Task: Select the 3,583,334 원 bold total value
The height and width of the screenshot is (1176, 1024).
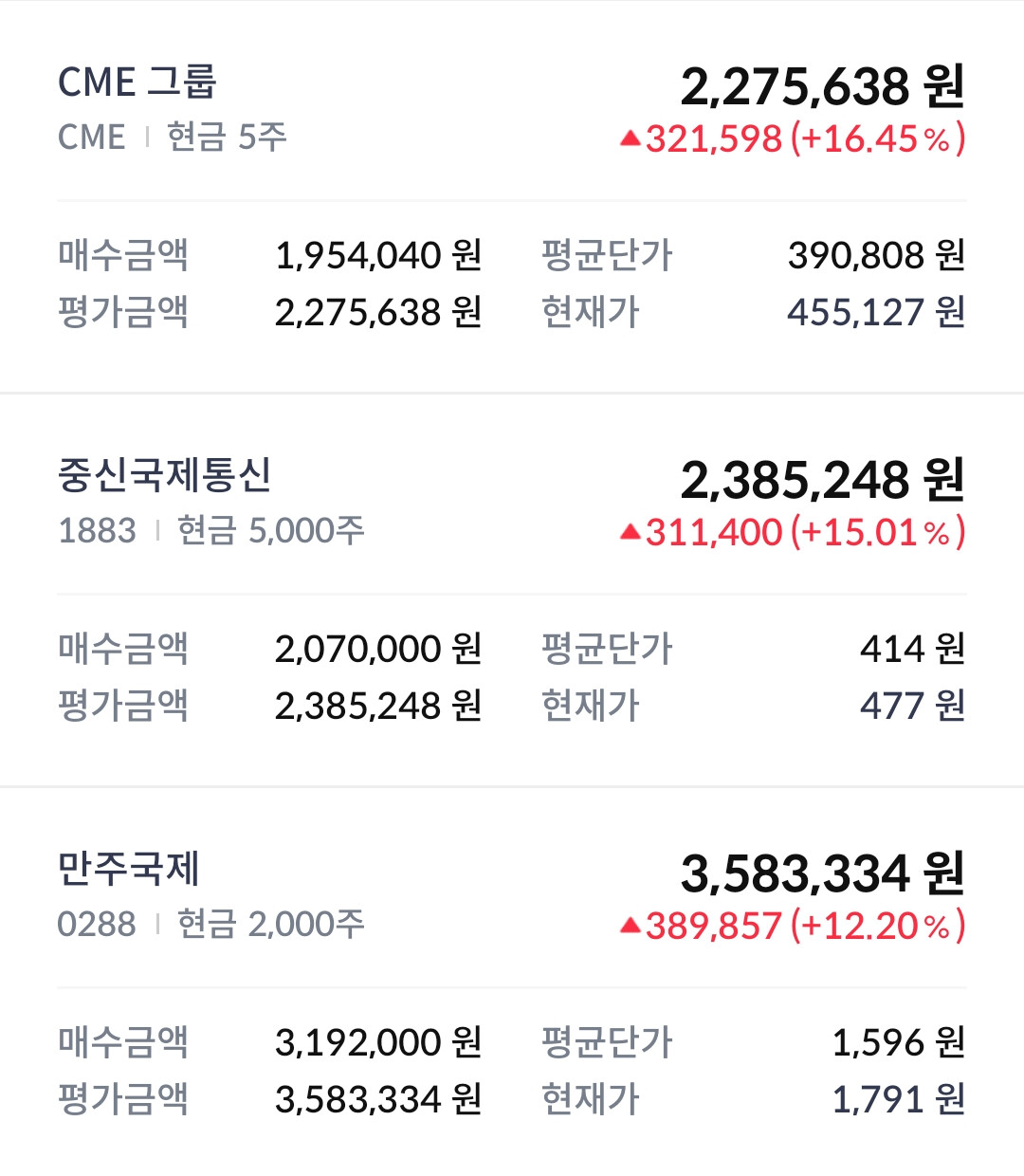Action: (x=822, y=874)
